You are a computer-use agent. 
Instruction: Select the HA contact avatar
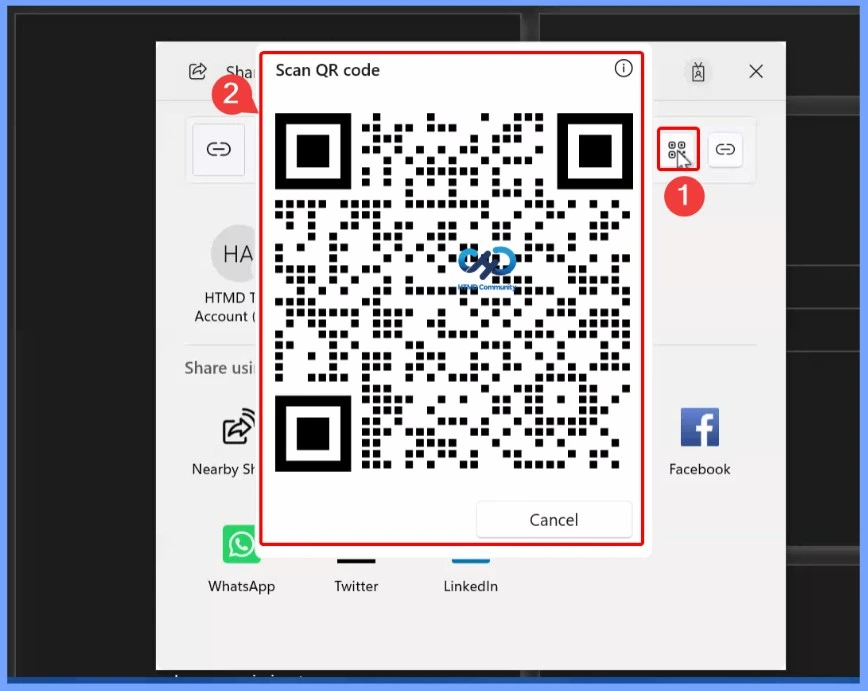(x=235, y=254)
